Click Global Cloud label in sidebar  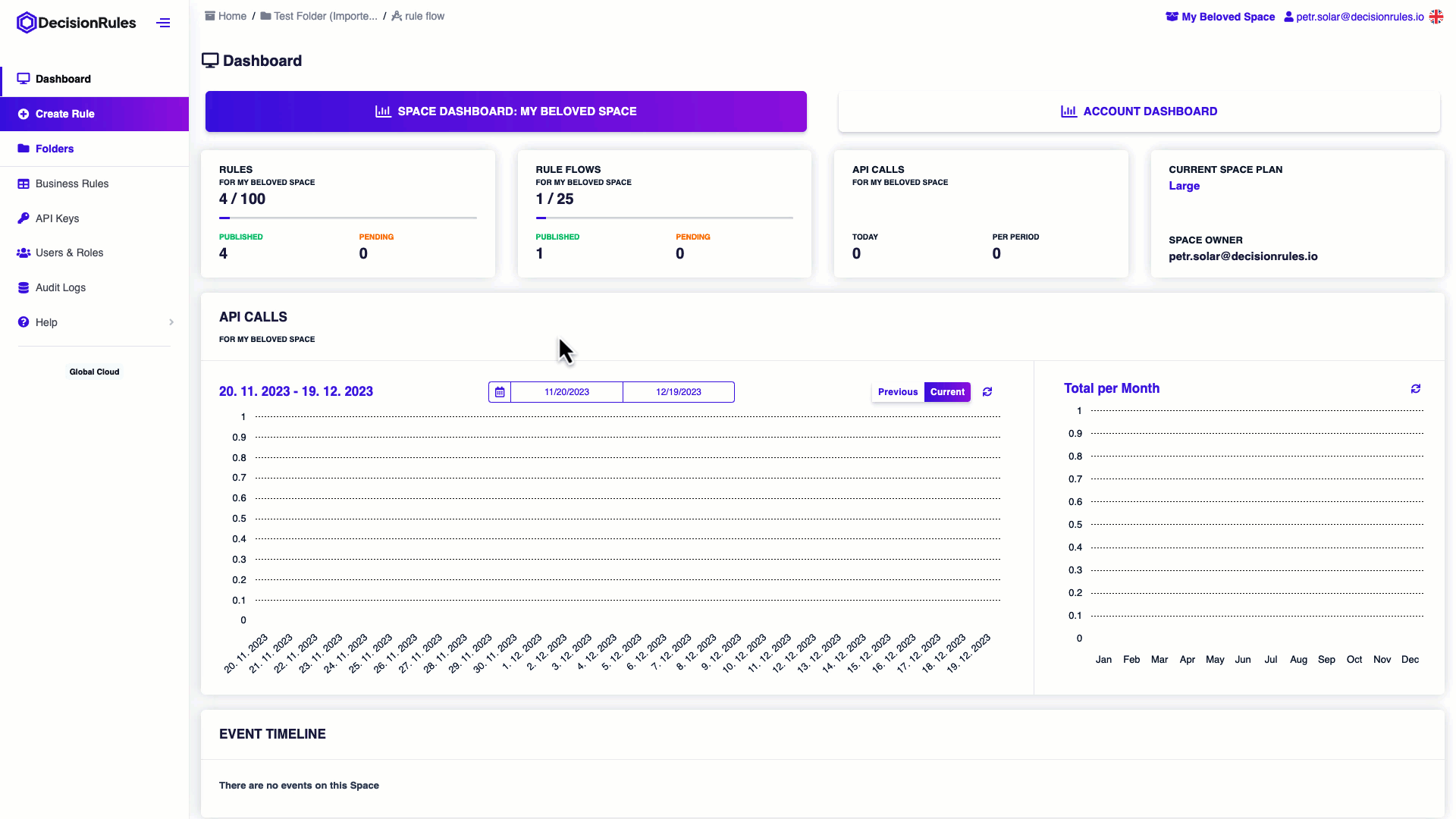click(94, 372)
